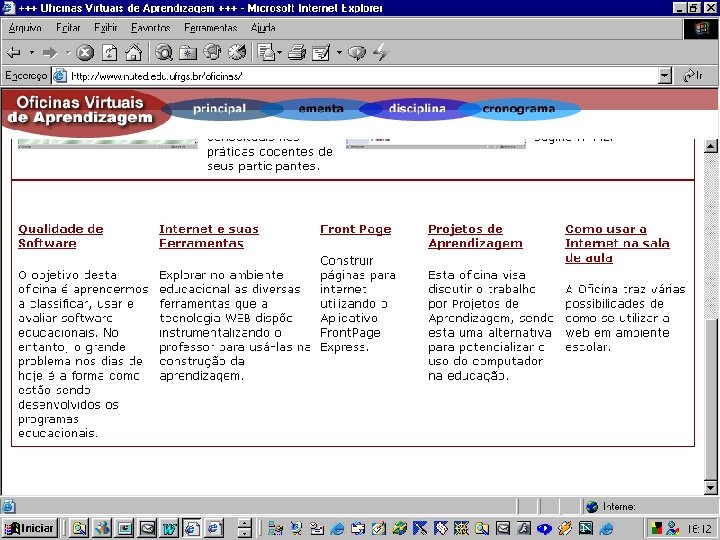Click the page icon in address bar

(60, 76)
